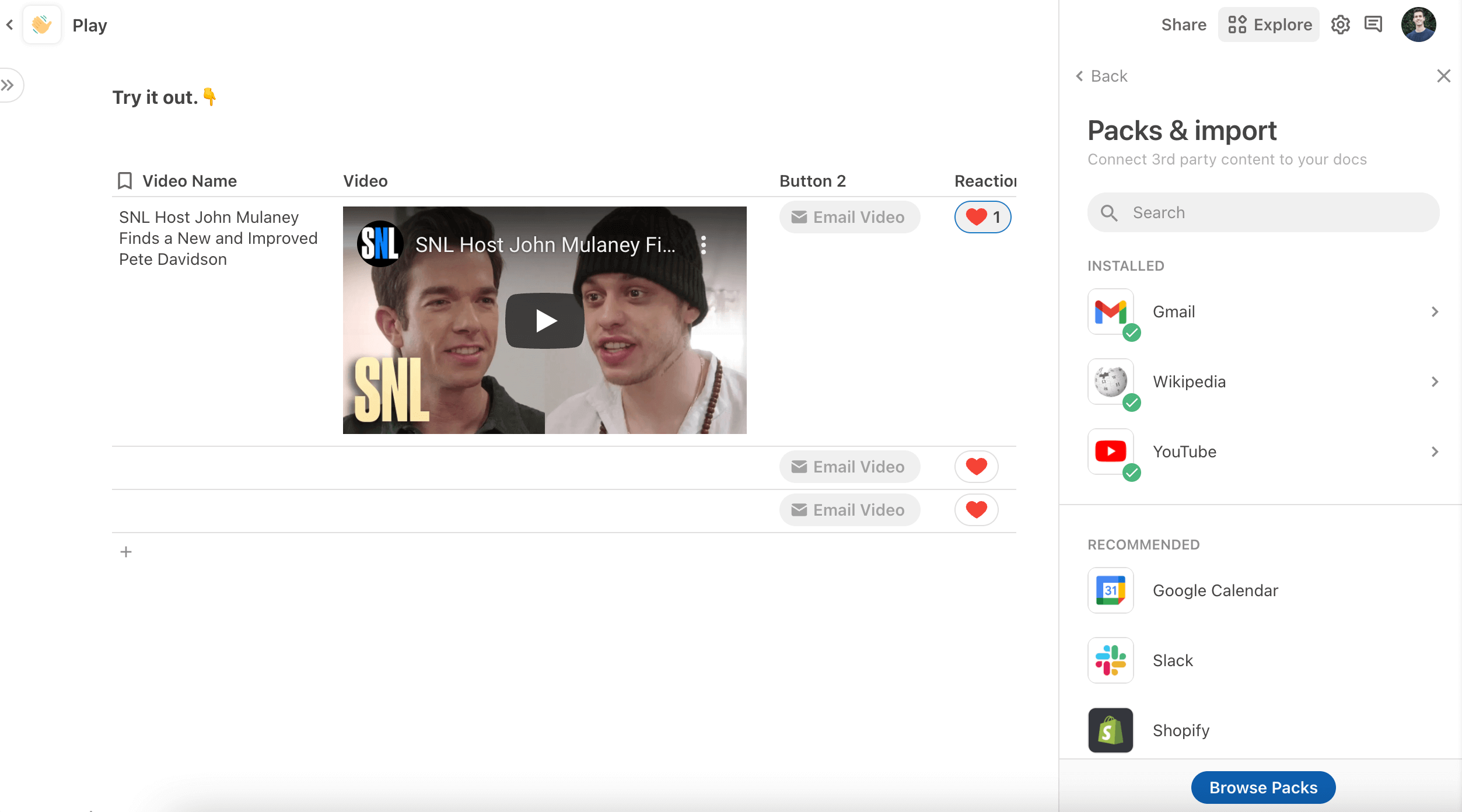Click the Explore button
The width and height of the screenshot is (1462, 812).
(x=1269, y=24)
